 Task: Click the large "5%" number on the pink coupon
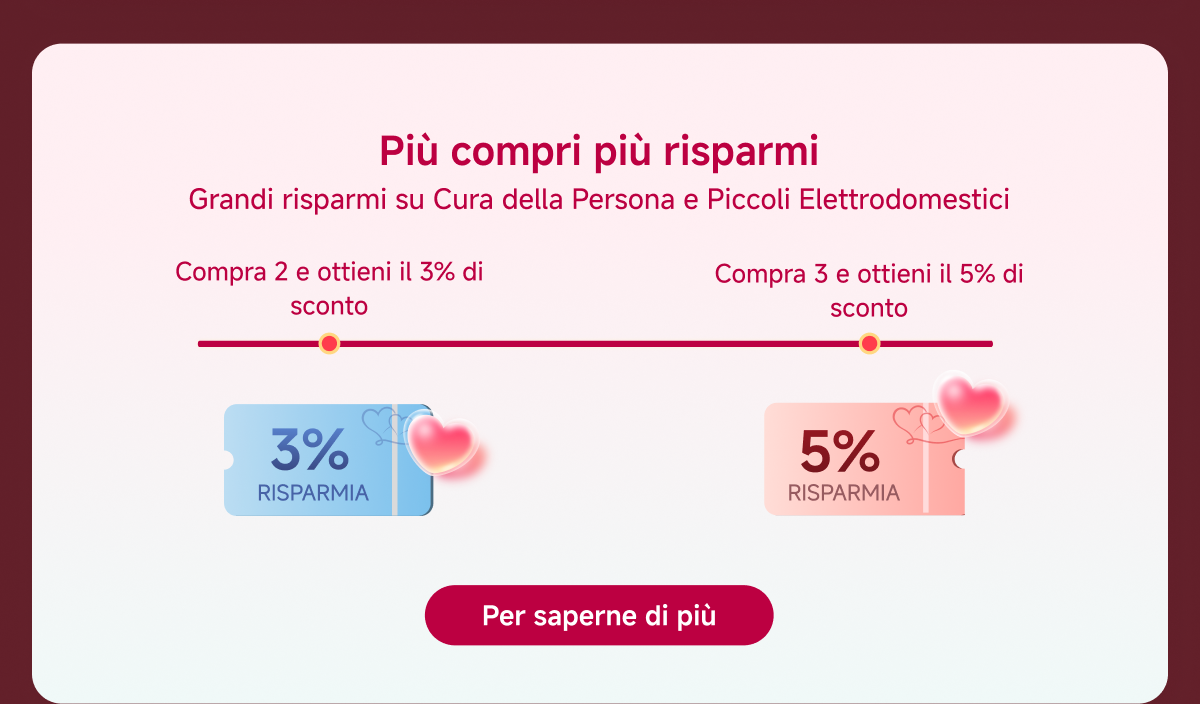point(839,453)
